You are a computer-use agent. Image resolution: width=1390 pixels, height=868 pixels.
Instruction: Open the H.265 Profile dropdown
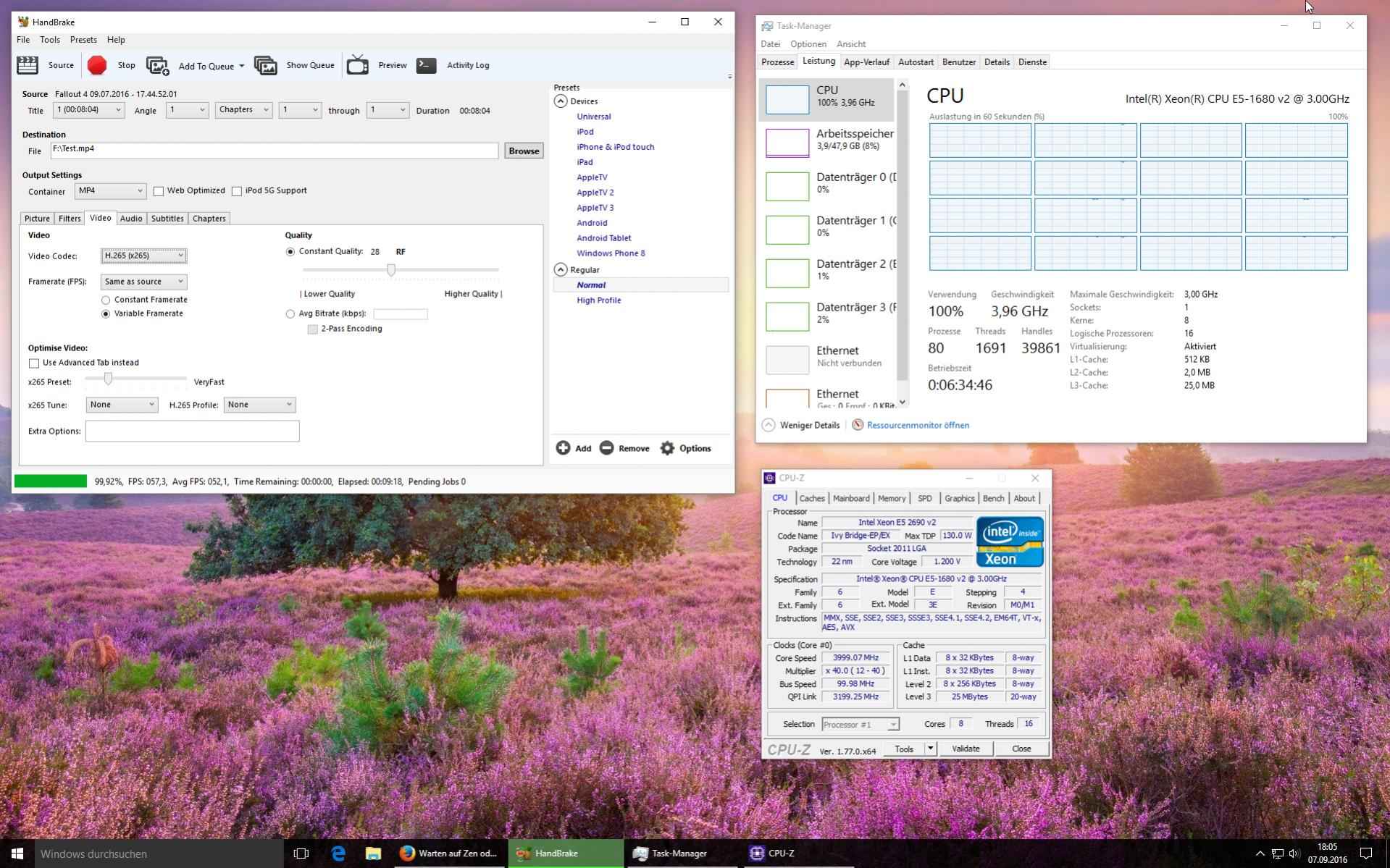259,405
